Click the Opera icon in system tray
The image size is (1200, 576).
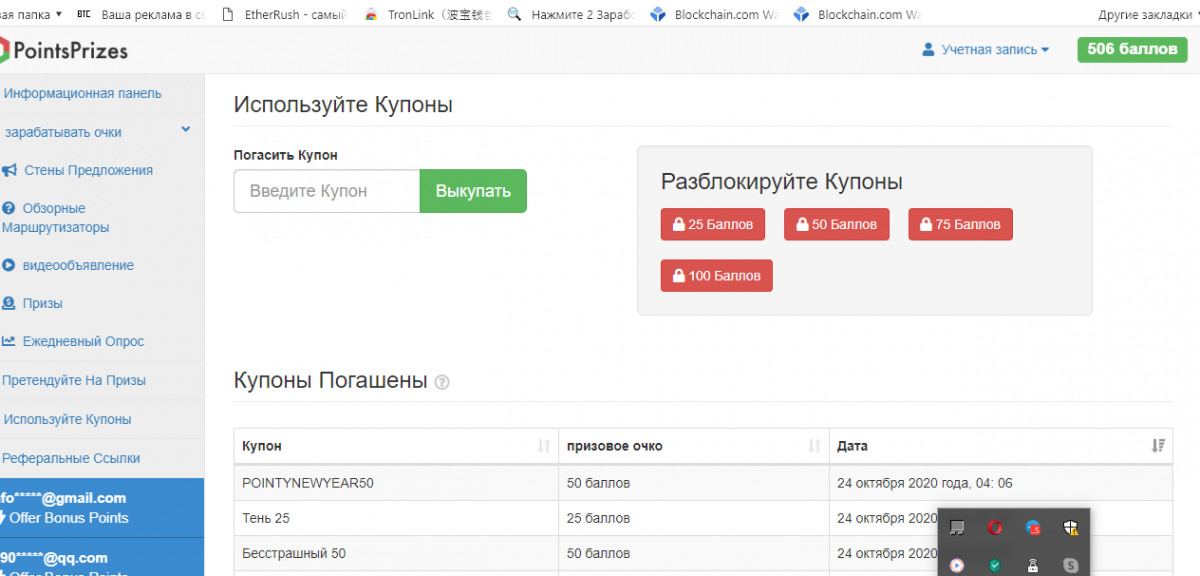tap(995, 528)
